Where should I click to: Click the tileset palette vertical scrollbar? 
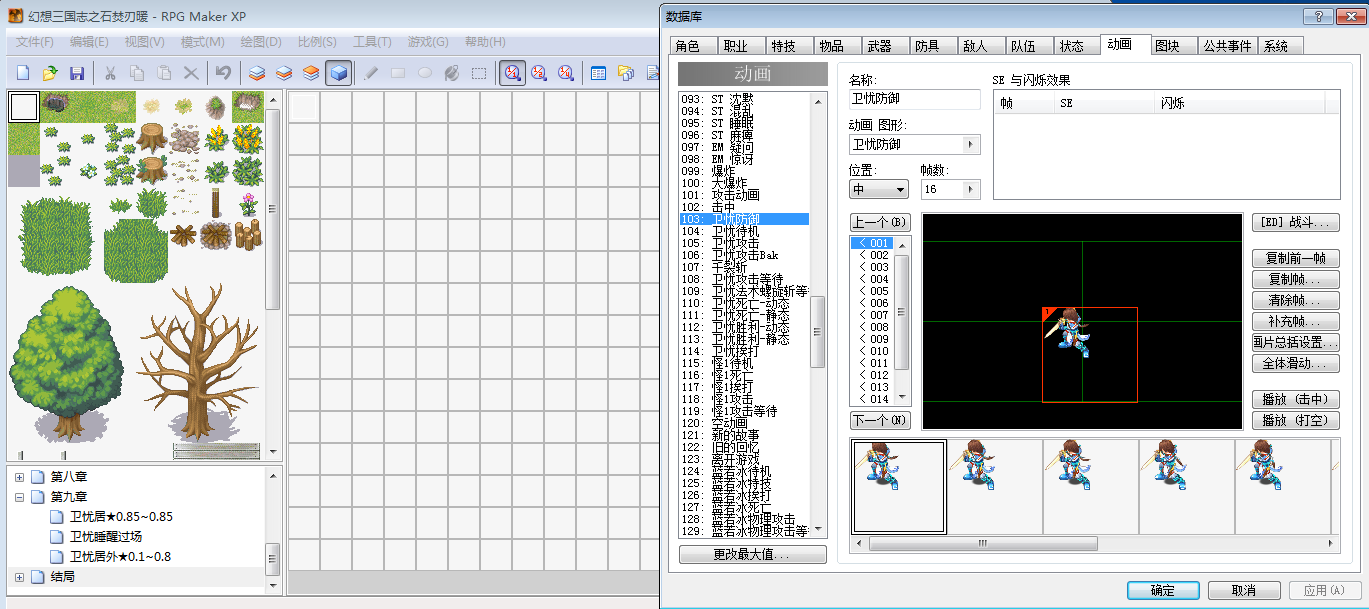pyautogui.click(x=273, y=277)
